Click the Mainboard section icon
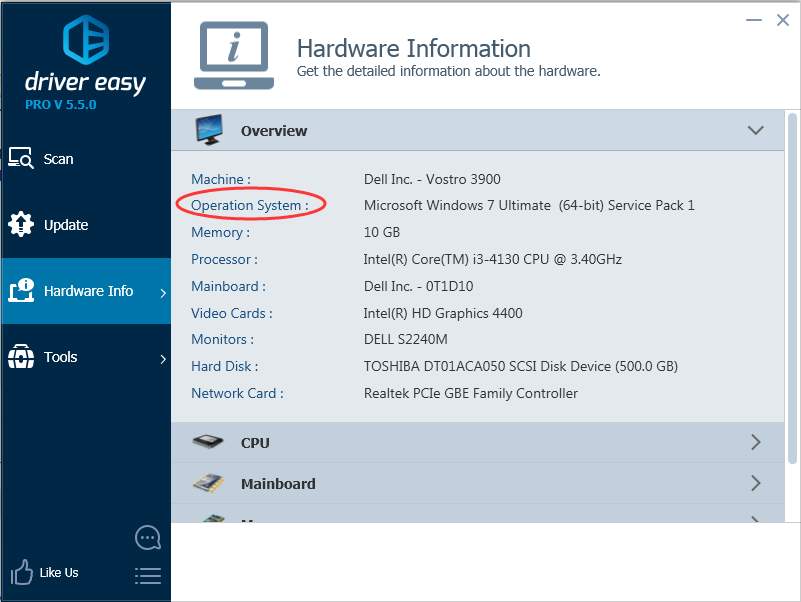801x602 pixels. [208, 484]
